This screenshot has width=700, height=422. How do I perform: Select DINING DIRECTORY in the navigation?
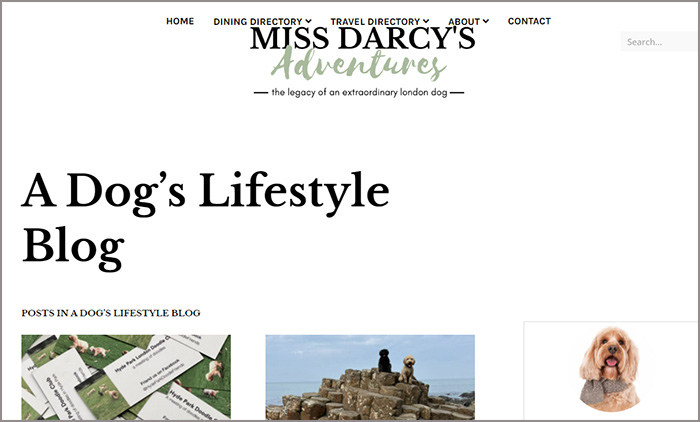coord(258,21)
